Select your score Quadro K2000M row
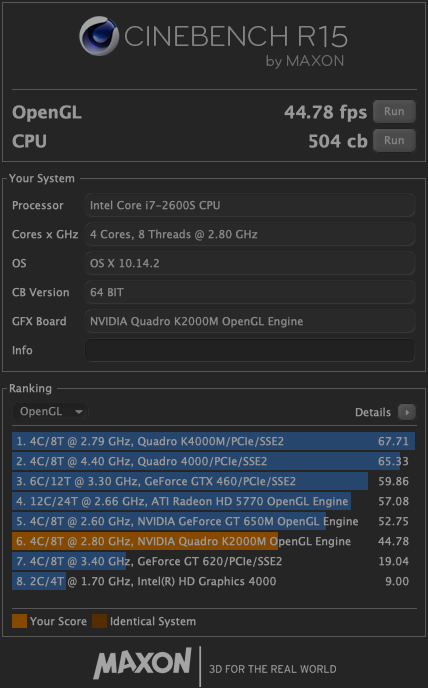Screen dimensions: 428x688 click(x=213, y=541)
